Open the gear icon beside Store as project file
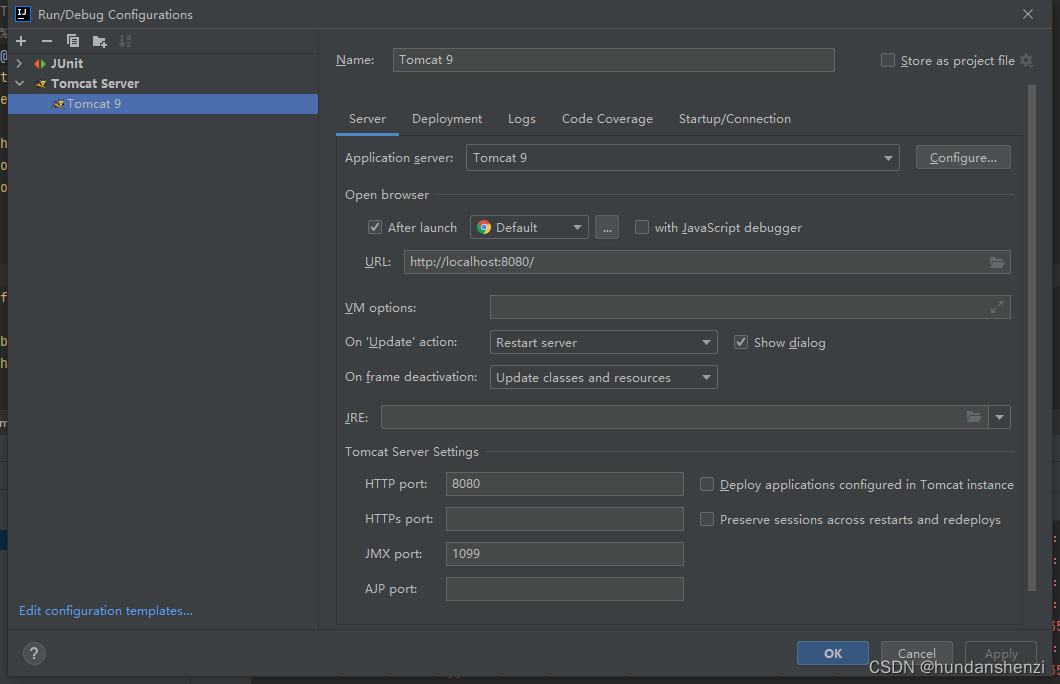This screenshot has height=684, width=1060. (x=1026, y=61)
